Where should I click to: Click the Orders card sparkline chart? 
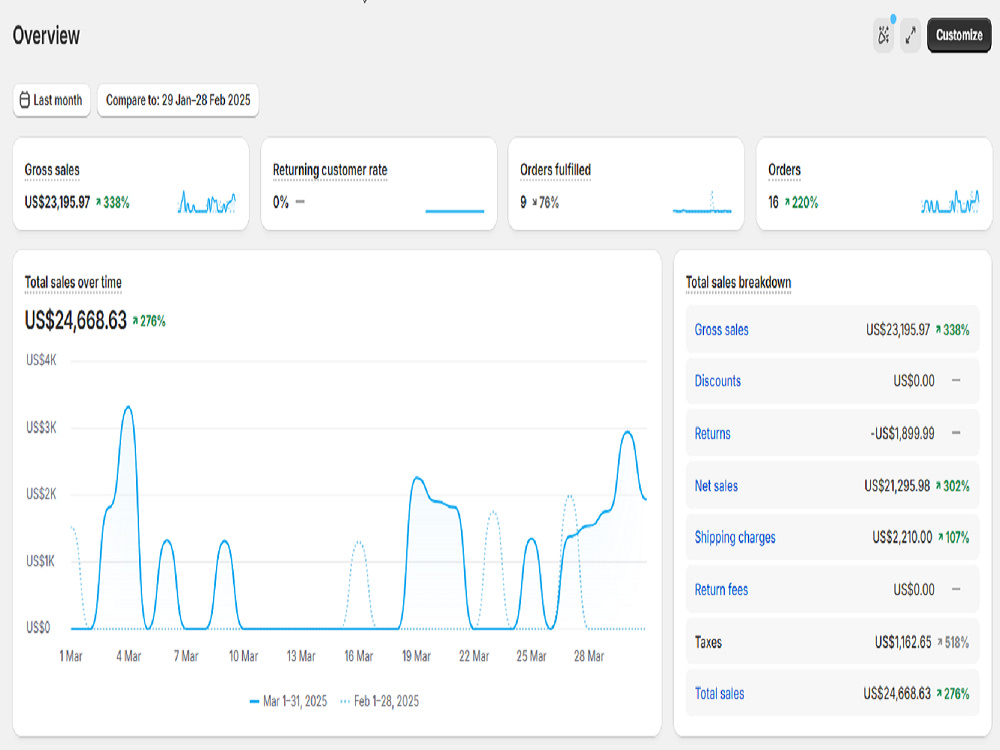(950, 202)
